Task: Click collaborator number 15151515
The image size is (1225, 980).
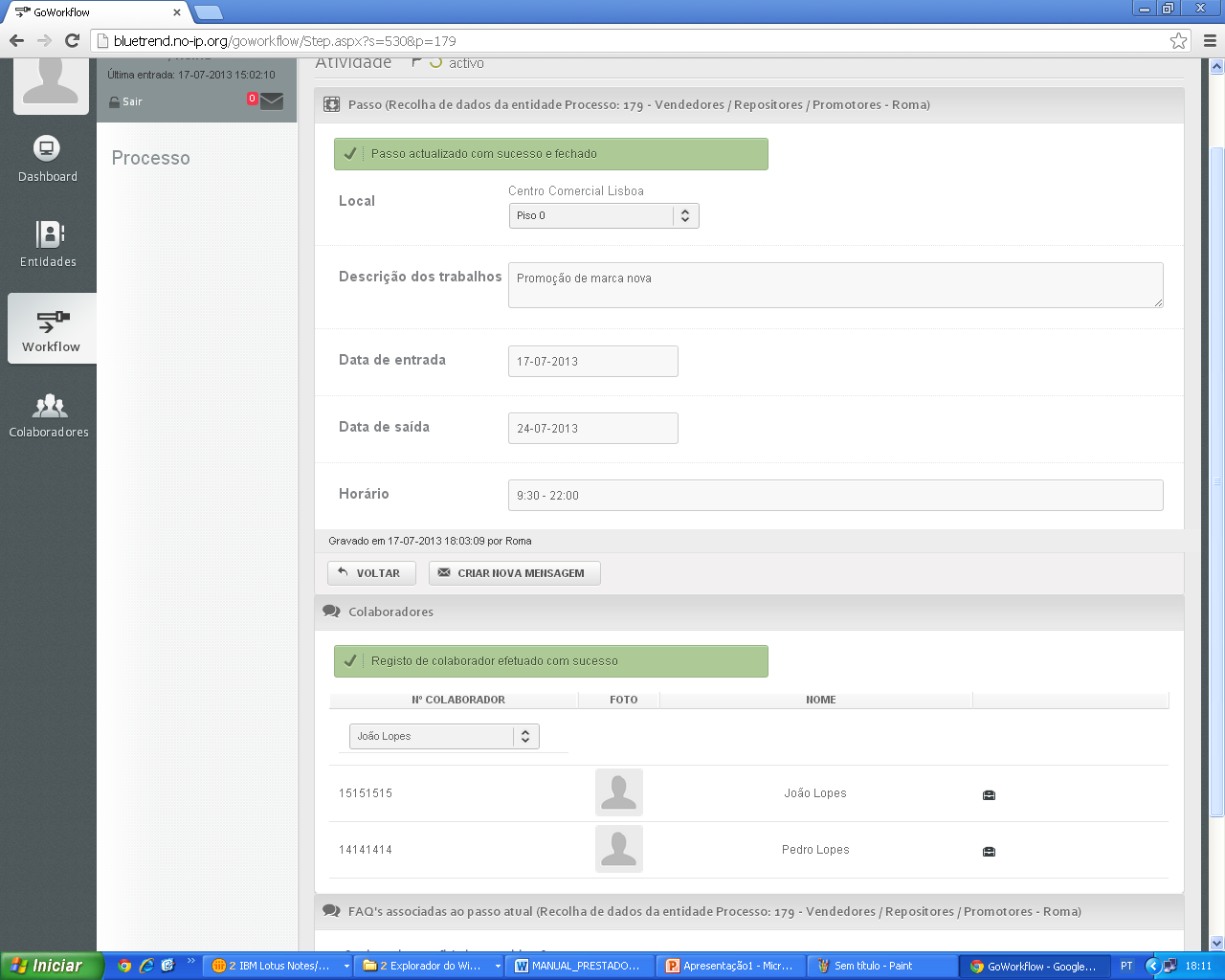Action: tap(366, 793)
